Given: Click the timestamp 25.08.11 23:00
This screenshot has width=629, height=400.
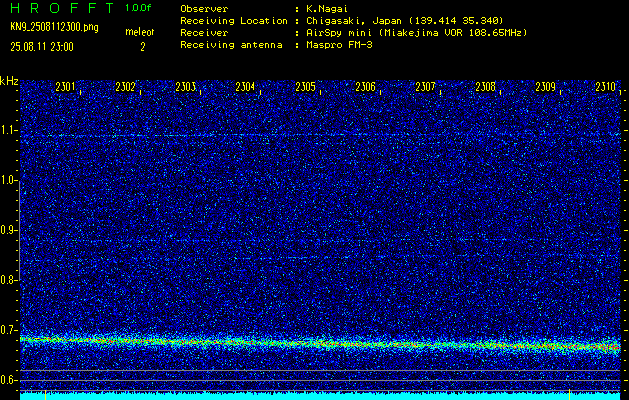Looking at the screenshot, I should point(42,47).
